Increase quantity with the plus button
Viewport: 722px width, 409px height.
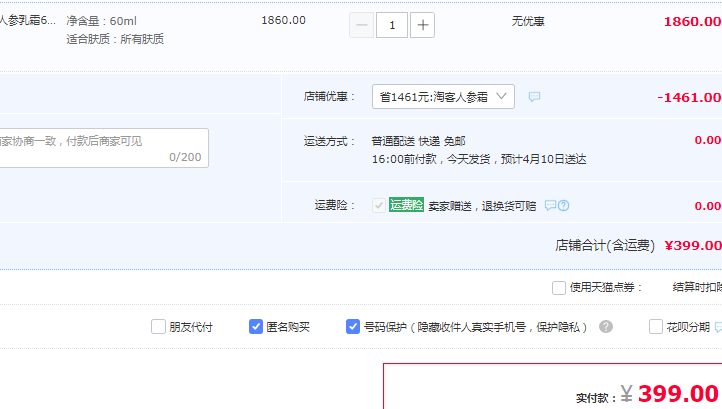[423, 25]
